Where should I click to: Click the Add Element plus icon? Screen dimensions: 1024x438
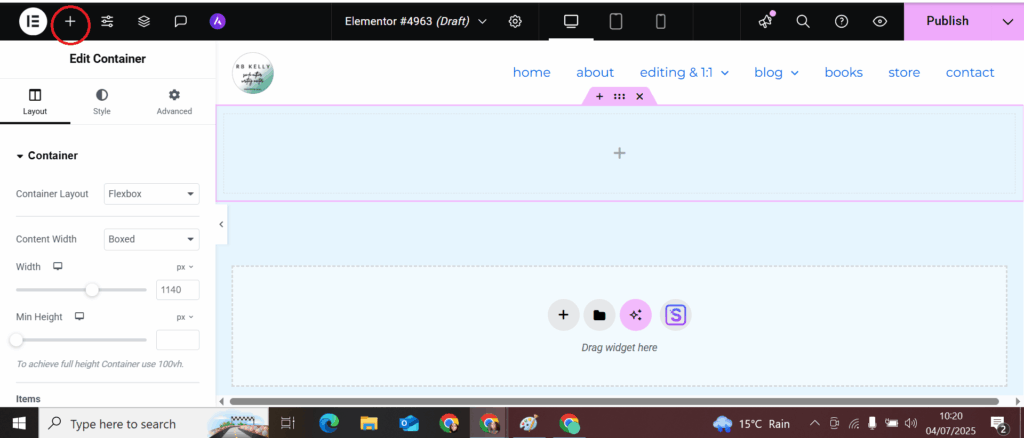70,22
